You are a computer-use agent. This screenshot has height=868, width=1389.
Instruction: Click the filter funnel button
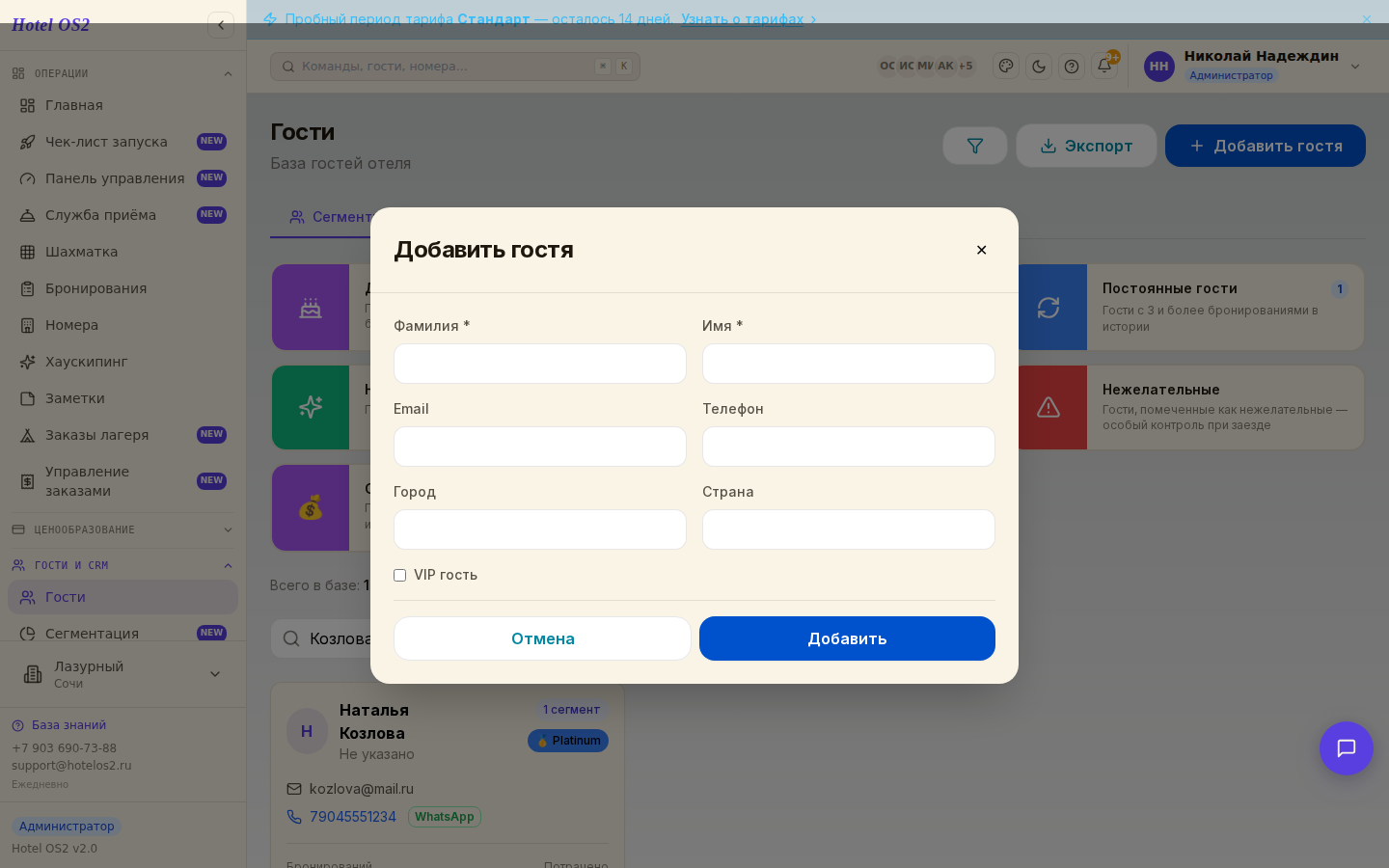click(x=975, y=146)
